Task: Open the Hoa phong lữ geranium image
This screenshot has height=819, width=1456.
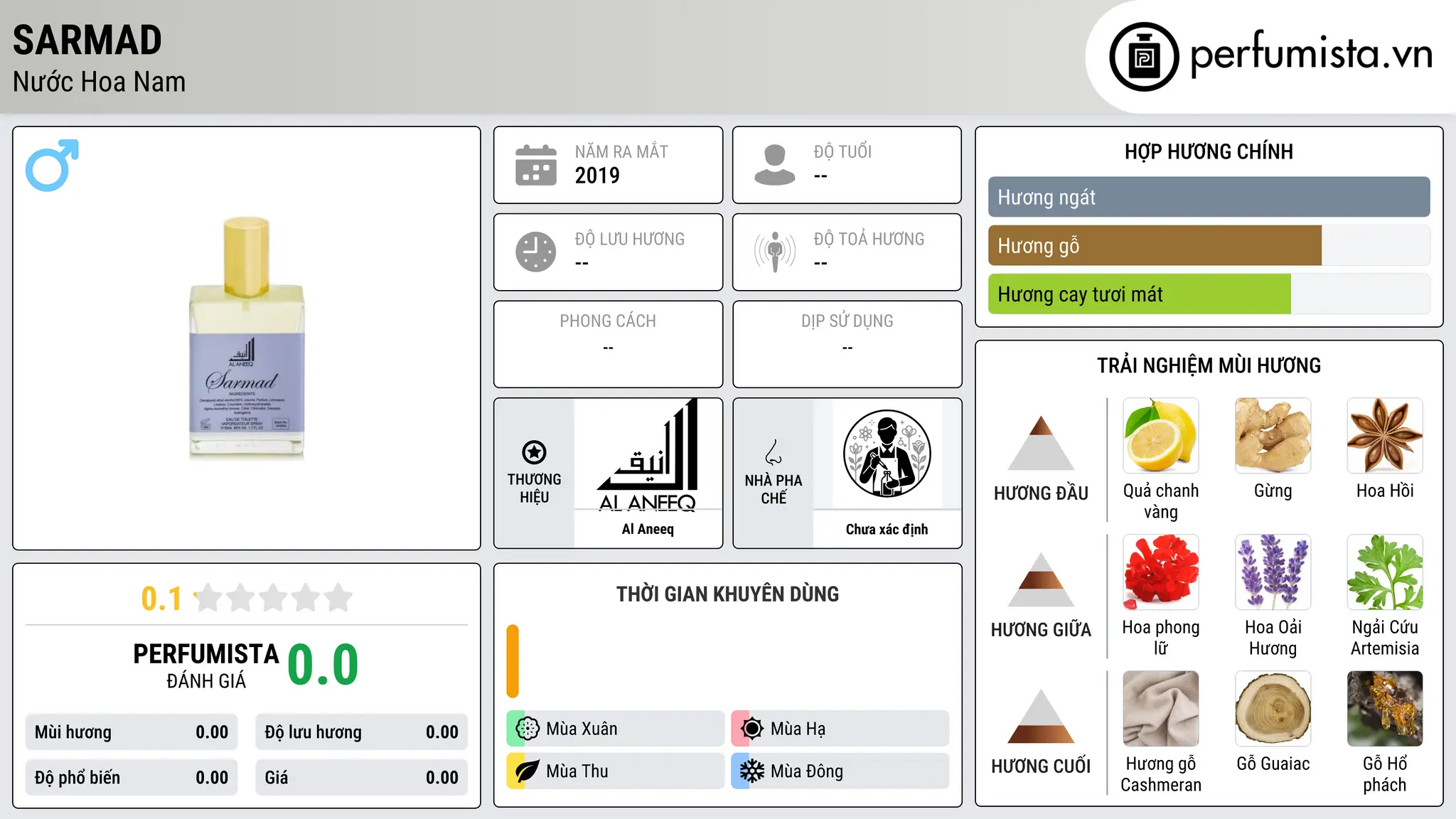Action: point(1161,572)
